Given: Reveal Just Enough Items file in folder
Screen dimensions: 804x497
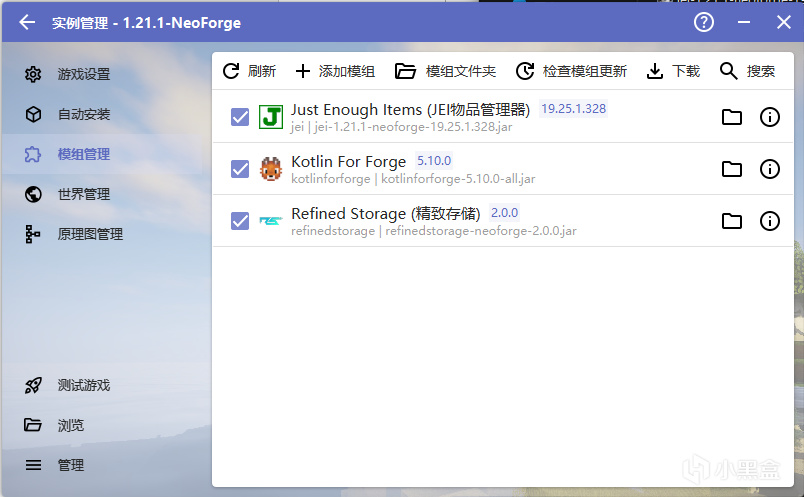Looking at the screenshot, I should pos(732,117).
